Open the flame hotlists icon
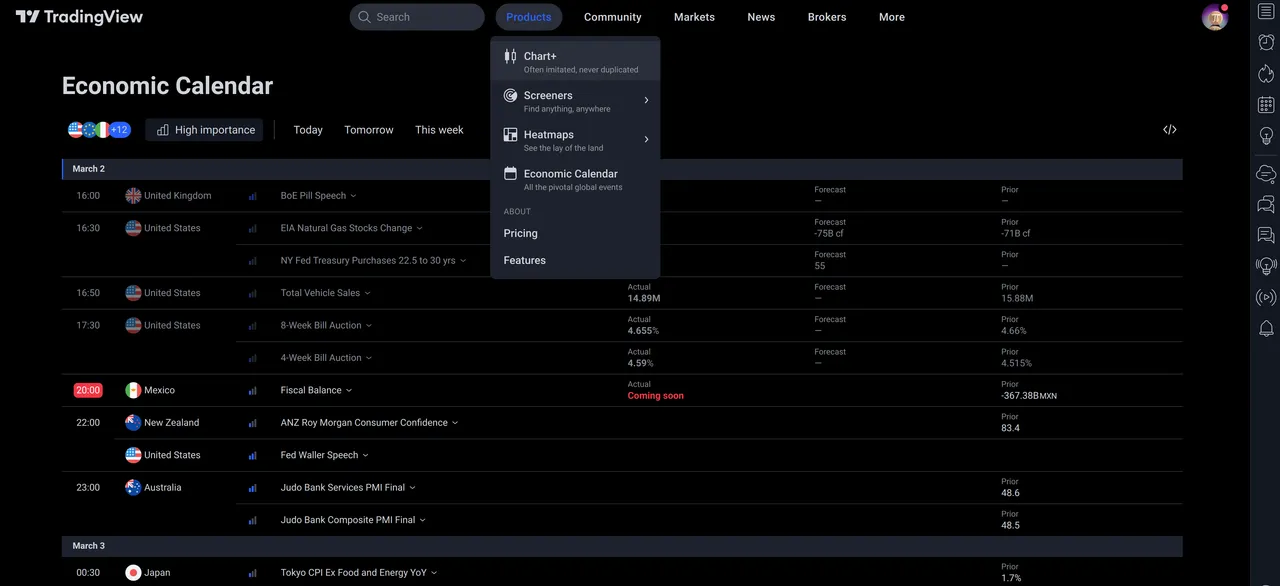 coord(1266,73)
